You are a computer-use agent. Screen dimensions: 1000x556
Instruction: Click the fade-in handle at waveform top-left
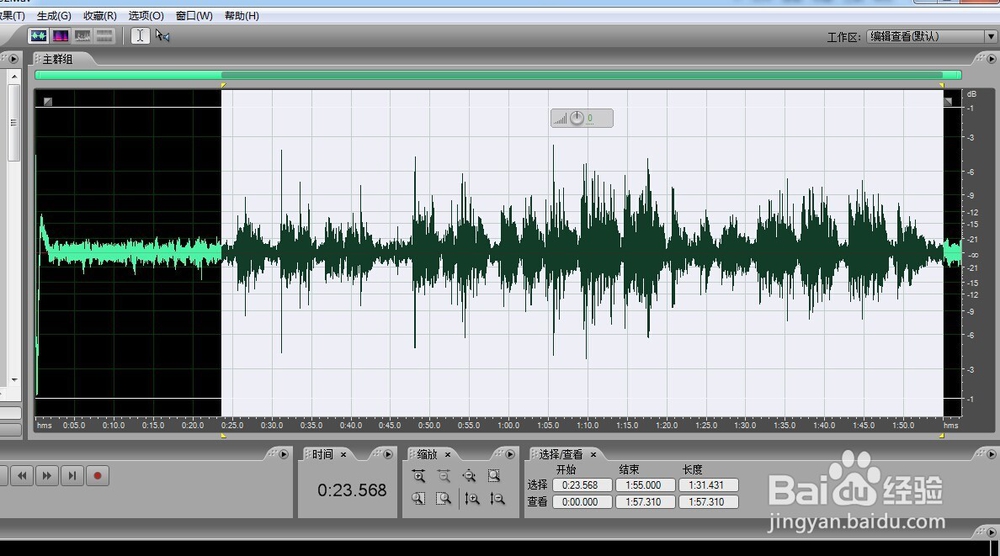click(x=48, y=101)
